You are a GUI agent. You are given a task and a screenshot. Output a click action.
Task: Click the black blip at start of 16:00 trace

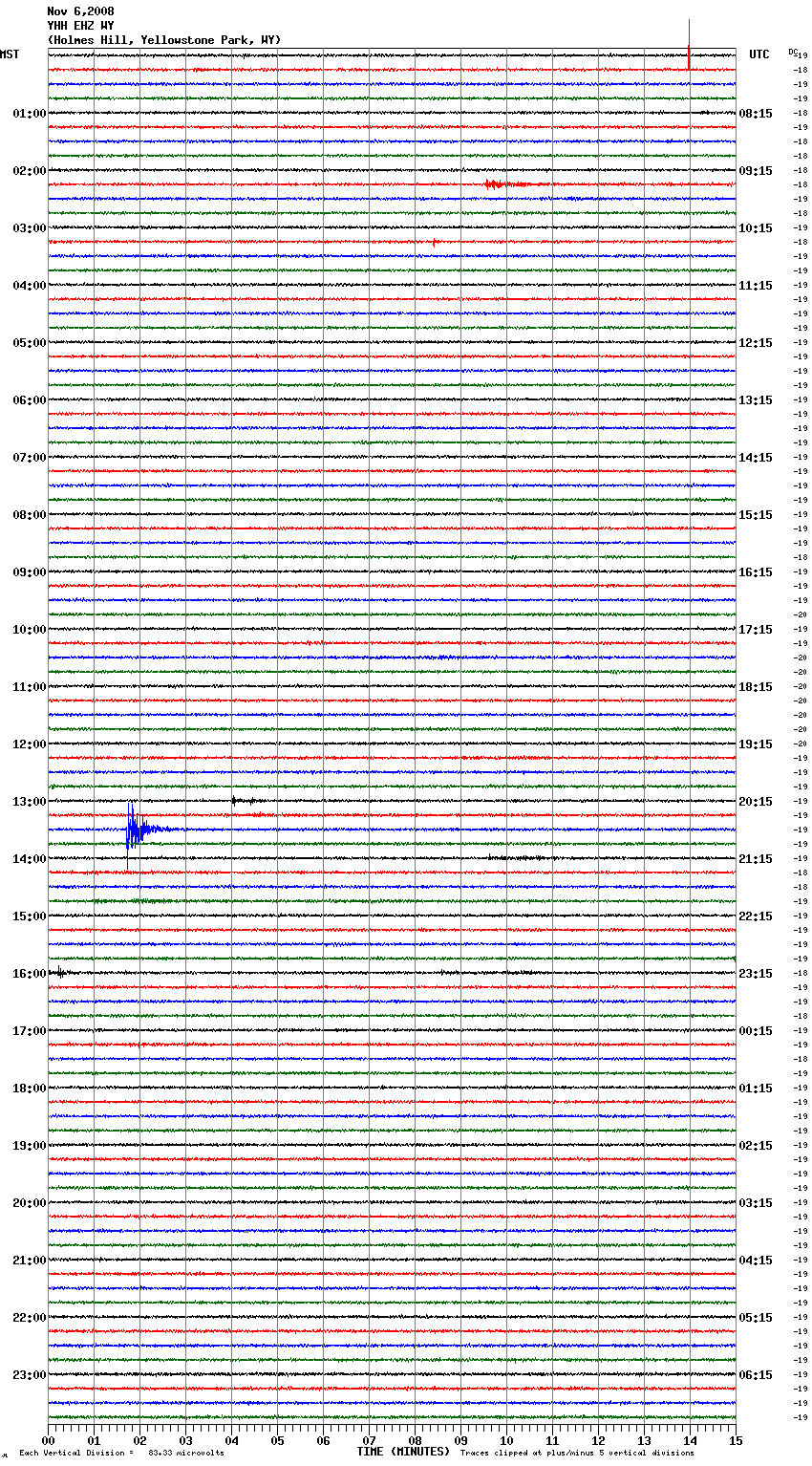pyautogui.click(x=59, y=972)
